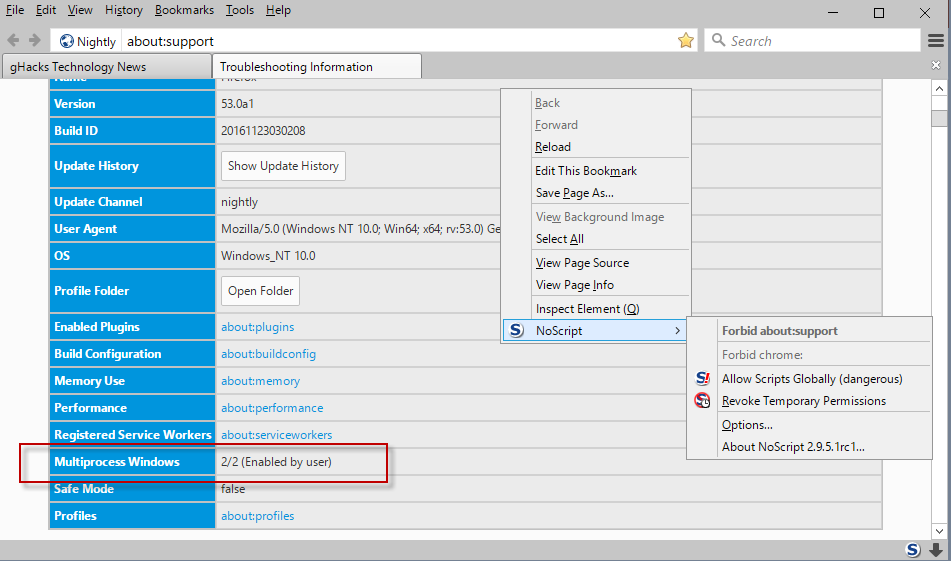The height and width of the screenshot is (561, 951).
Task: Open the about:plugins link
Action: click(257, 327)
